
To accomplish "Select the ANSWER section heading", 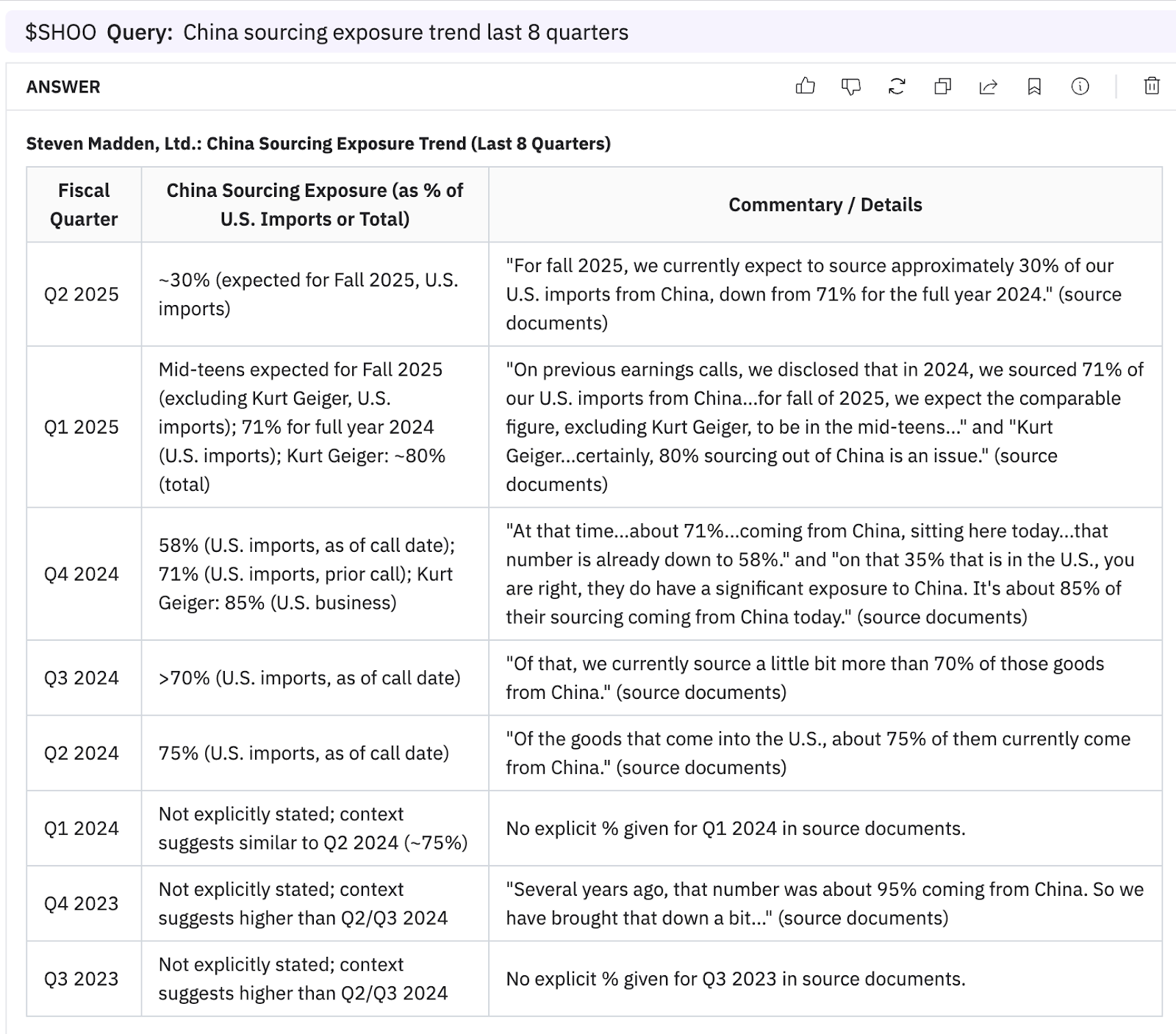I will pyautogui.click(x=63, y=87).
